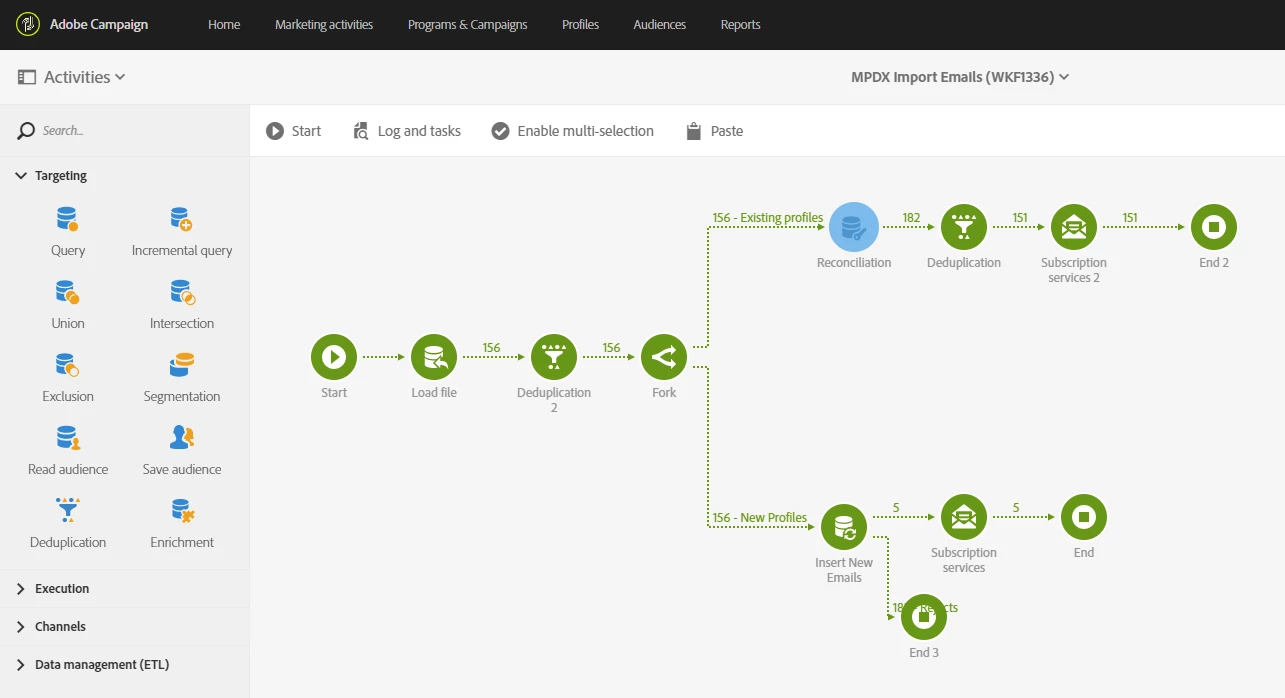Expand the Execution section
The image size is (1285, 698).
click(x=22, y=589)
